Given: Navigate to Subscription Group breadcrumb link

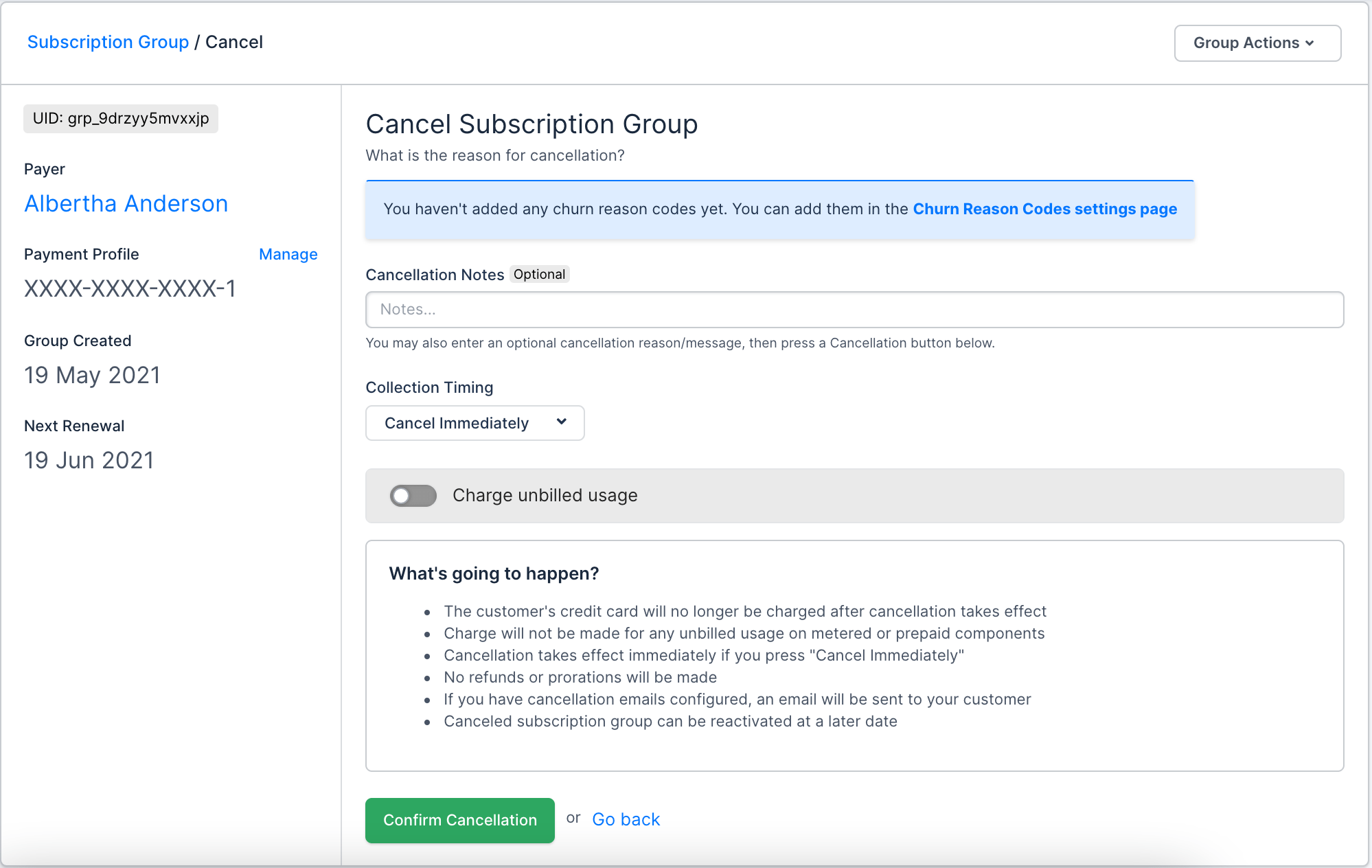Looking at the screenshot, I should 108,42.
